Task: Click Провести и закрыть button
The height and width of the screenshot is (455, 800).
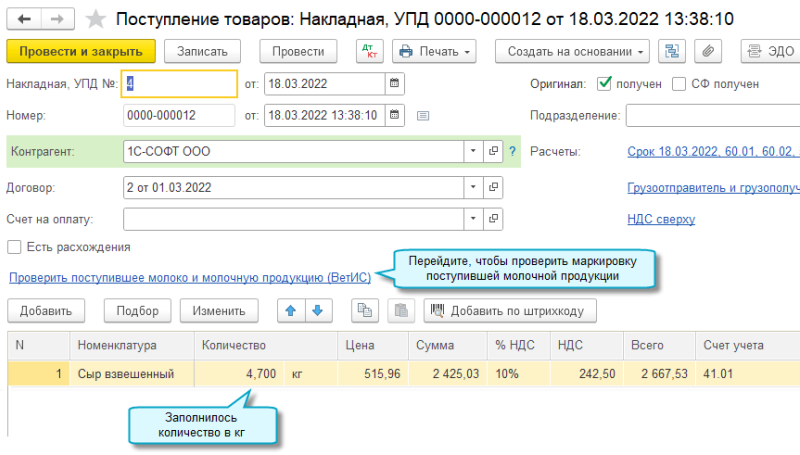Action: 81,52
